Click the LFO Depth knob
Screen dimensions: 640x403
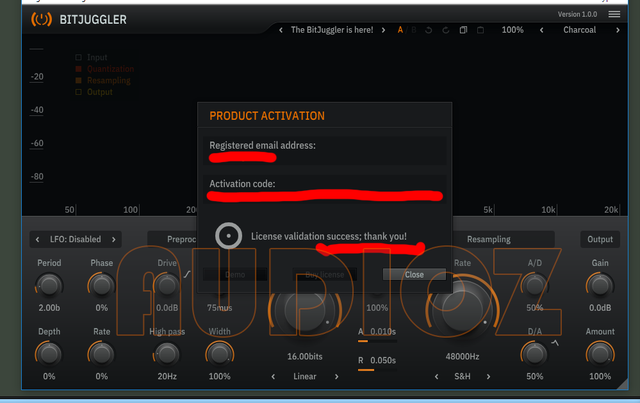coord(49,354)
